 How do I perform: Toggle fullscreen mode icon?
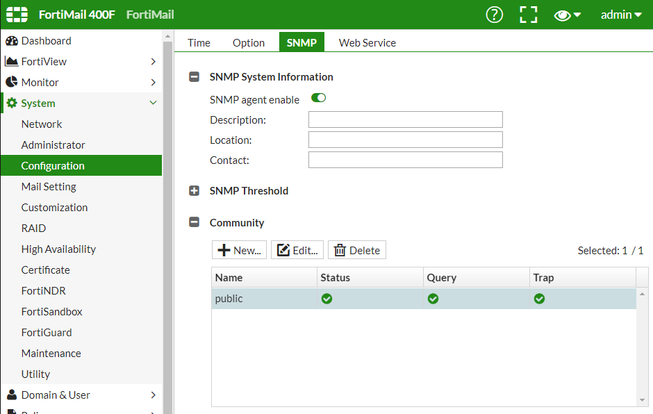(528, 15)
